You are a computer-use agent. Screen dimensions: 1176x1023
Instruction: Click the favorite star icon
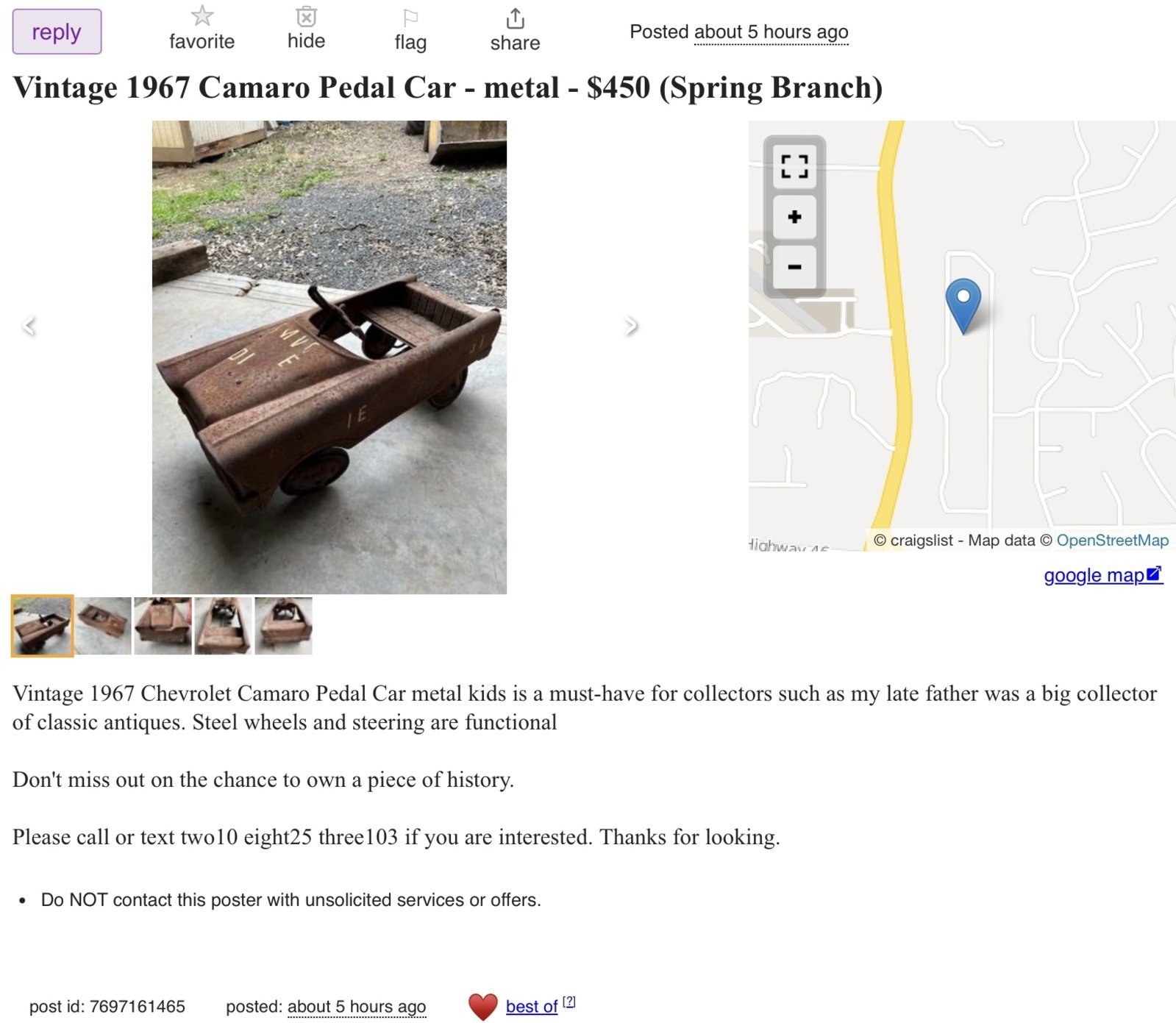pos(202,16)
